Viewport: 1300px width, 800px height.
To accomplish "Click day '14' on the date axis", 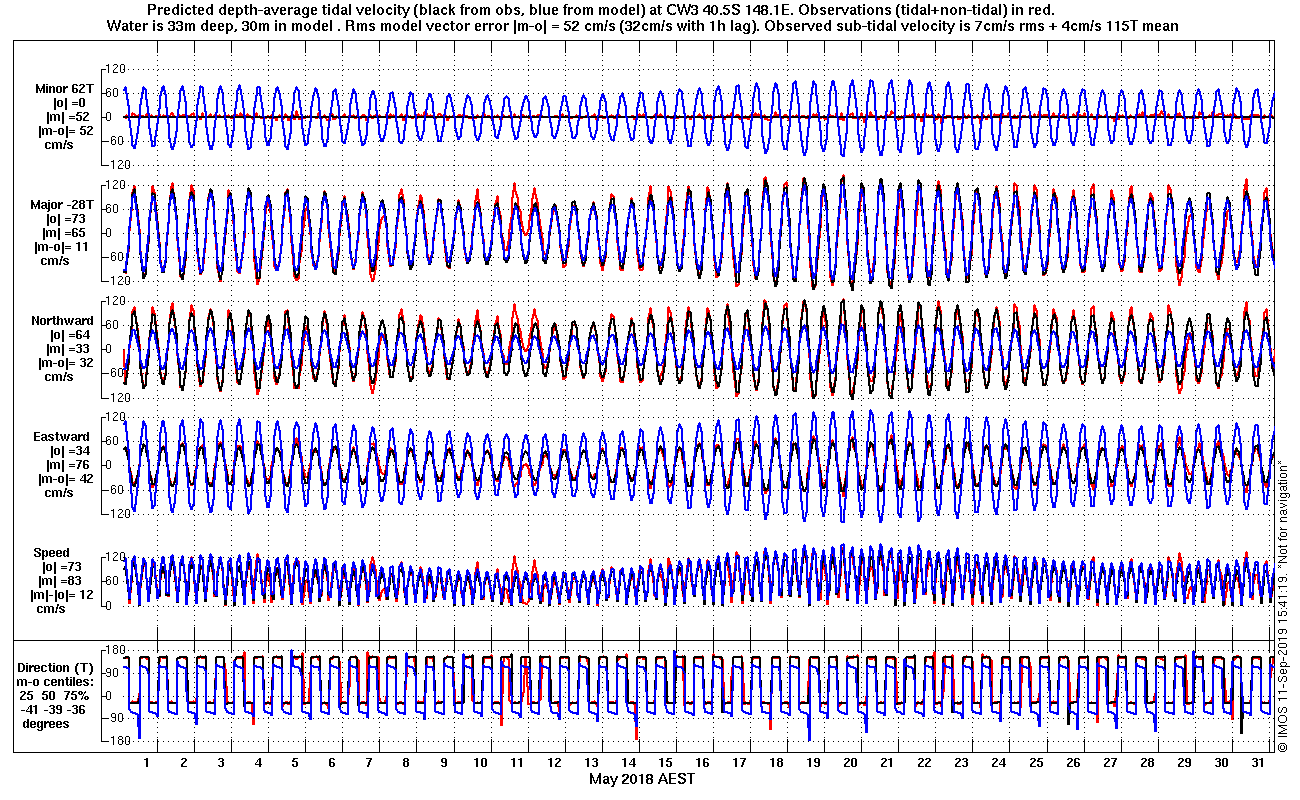I will pos(629,762).
